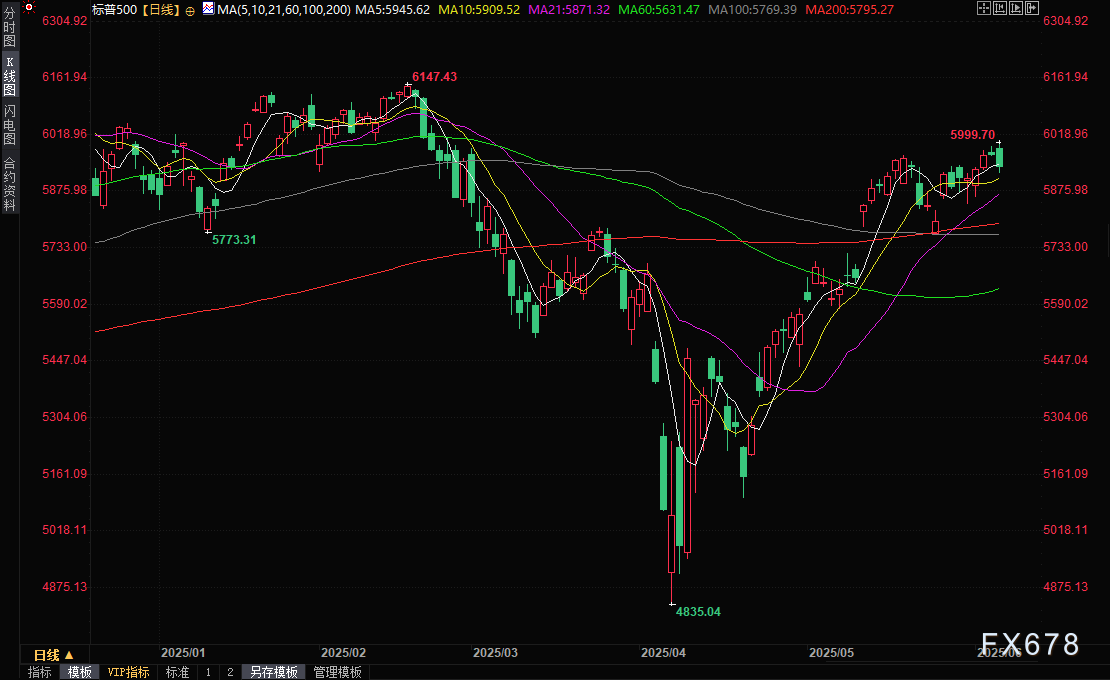This screenshot has height=680, width=1110.
Task: Select the 指标 bottom tab
Action: 40,672
